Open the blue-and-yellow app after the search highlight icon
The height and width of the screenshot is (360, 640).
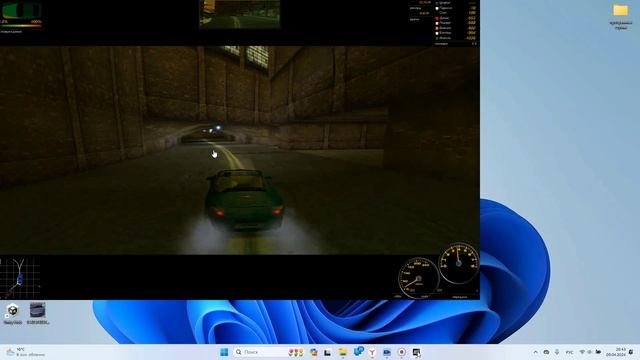coord(314,352)
